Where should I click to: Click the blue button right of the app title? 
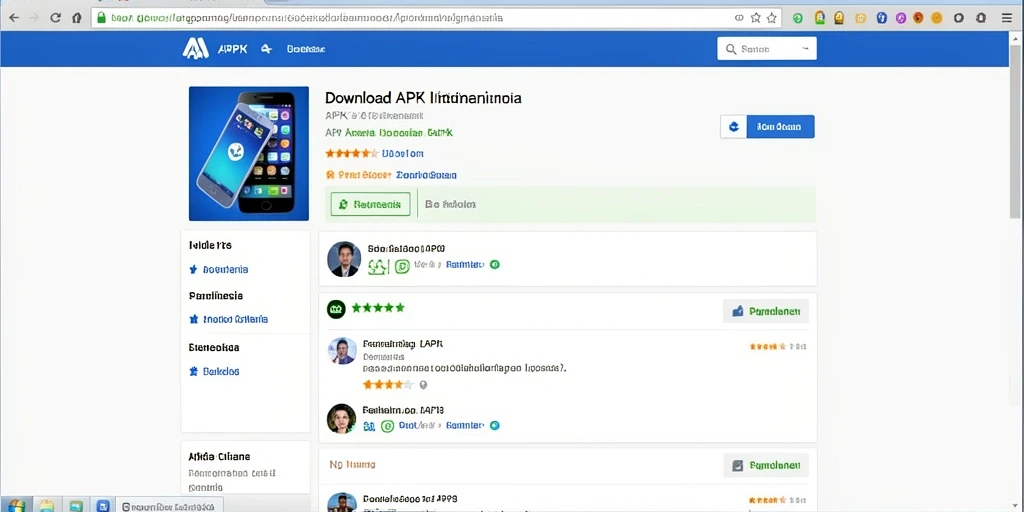point(780,127)
